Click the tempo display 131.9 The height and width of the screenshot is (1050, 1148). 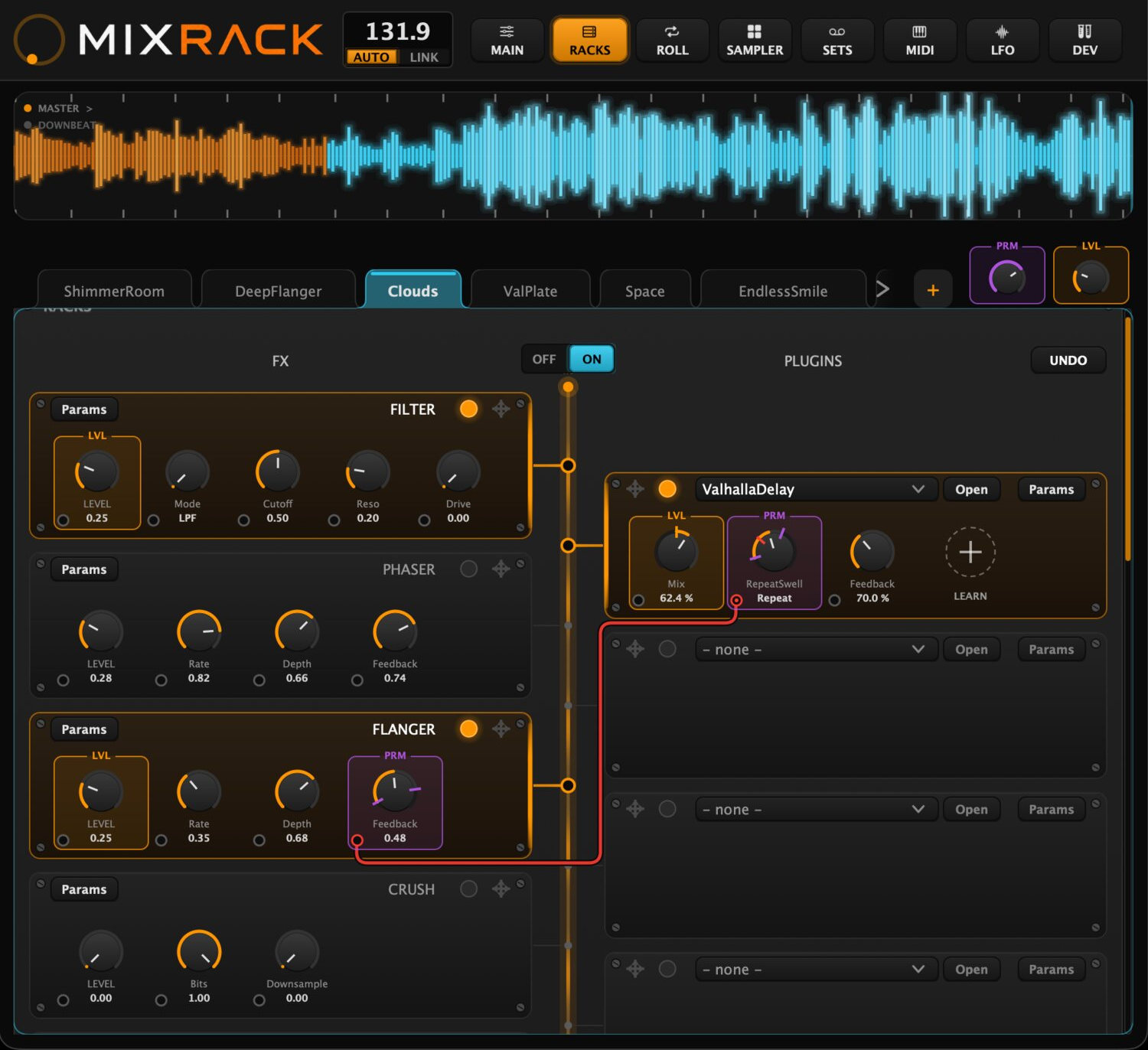coord(398,31)
